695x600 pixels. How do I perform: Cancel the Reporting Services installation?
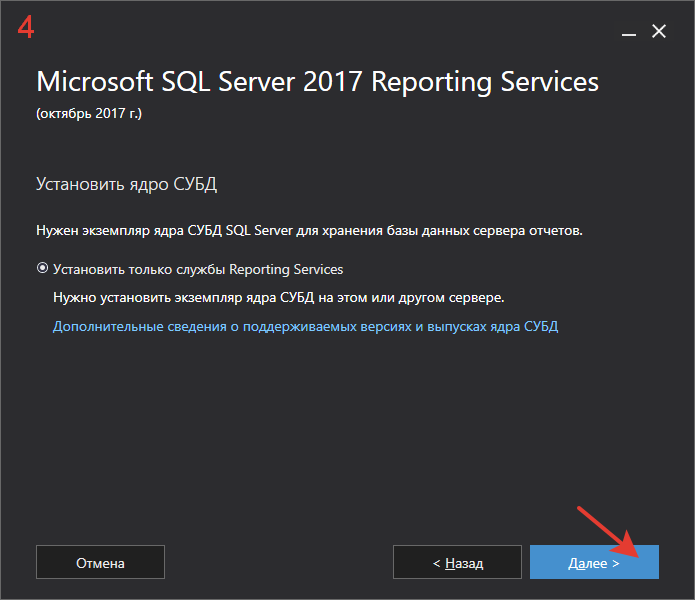click(100, 562)
